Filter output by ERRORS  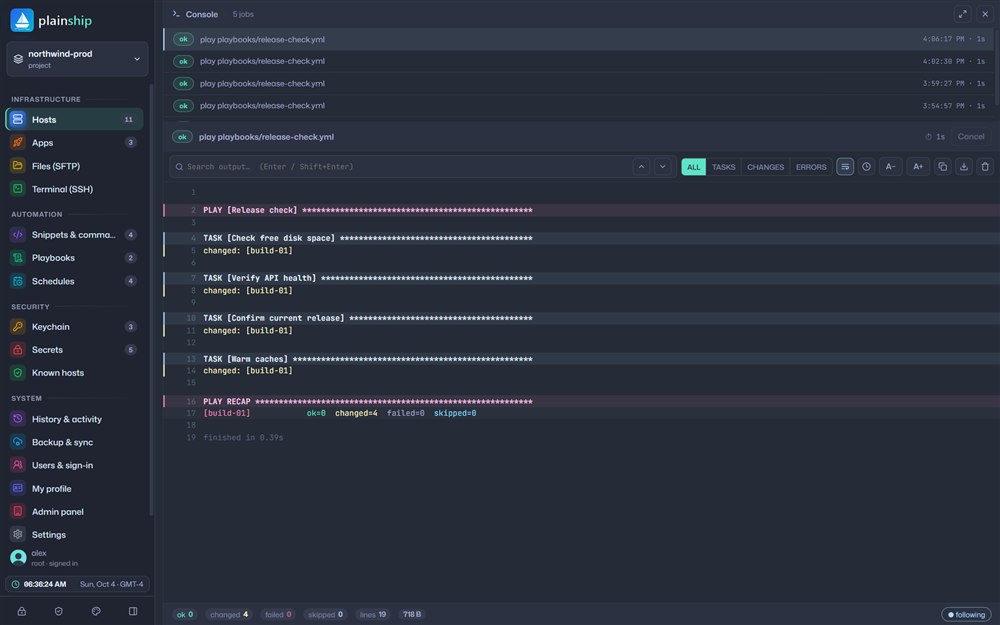click(811, 166)
